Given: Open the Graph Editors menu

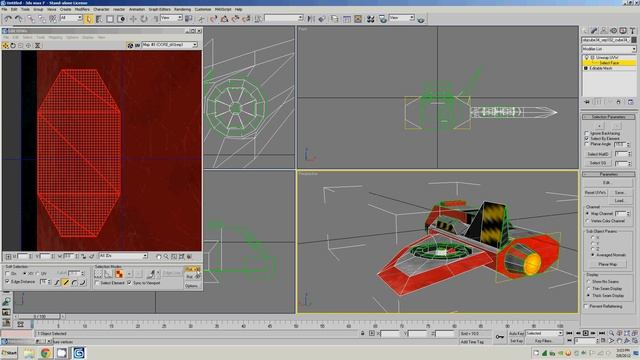Looking at the screenshot, I should point(160,9).
